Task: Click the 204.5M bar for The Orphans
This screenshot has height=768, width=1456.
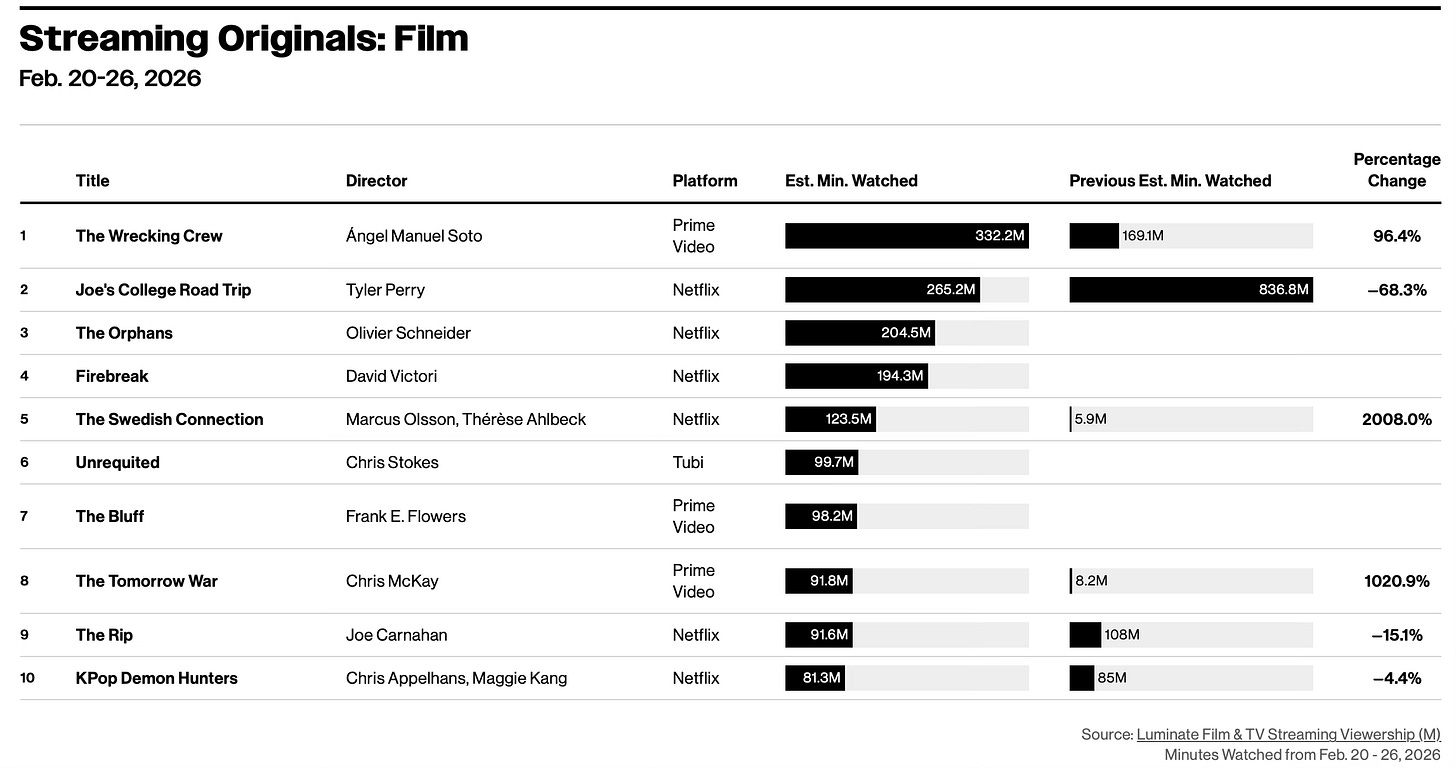Action: tap(860, 333)
